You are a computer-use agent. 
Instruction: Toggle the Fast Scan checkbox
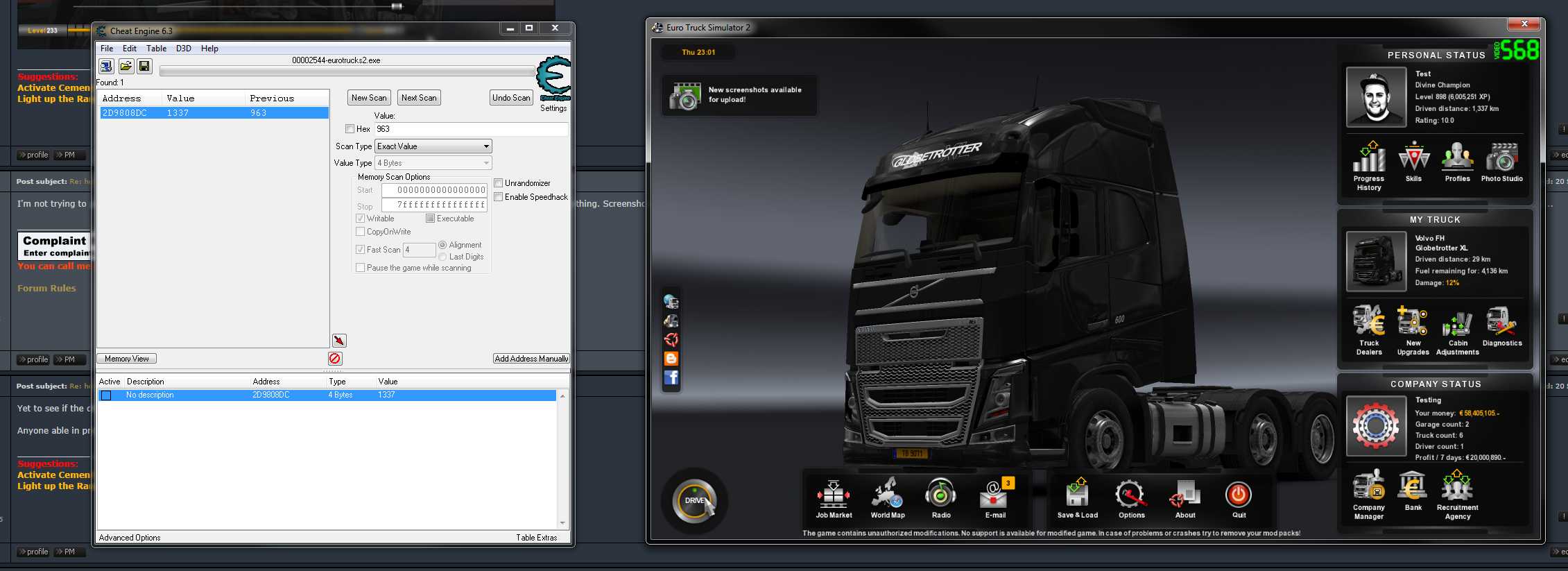tap(360, 250)
